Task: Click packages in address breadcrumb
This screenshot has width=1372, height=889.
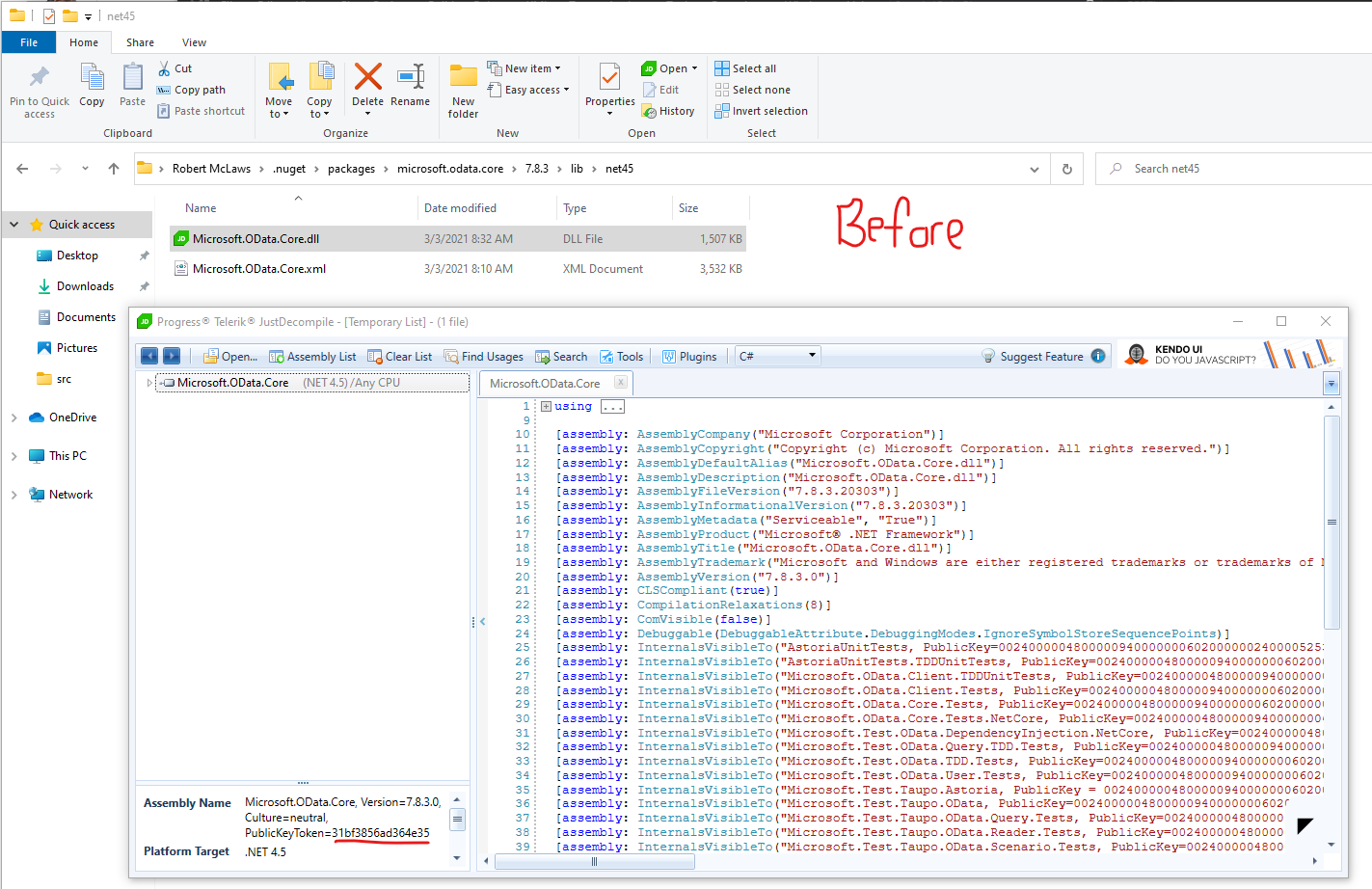Action: 351,169
